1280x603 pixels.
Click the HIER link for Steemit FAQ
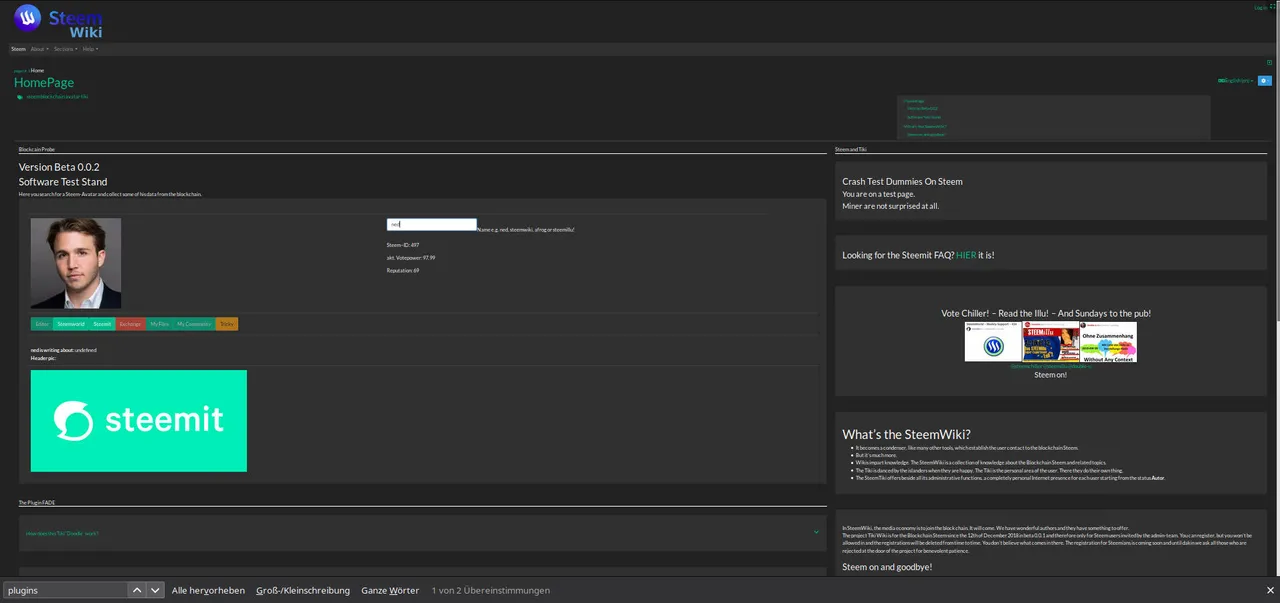click(x=966, y=255)
